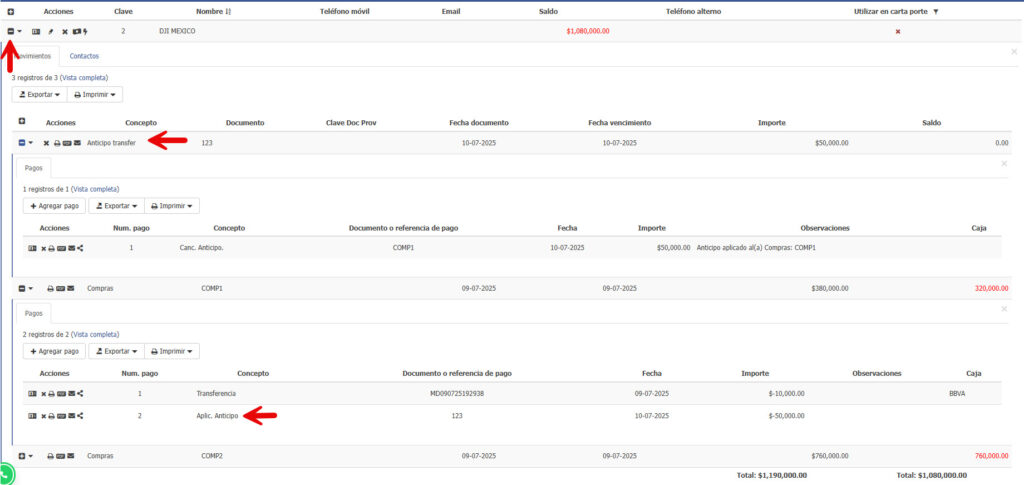Click the delete X icon for DJI MEXICO
This screenshot has height=485, width=1024.
[64, 31]
